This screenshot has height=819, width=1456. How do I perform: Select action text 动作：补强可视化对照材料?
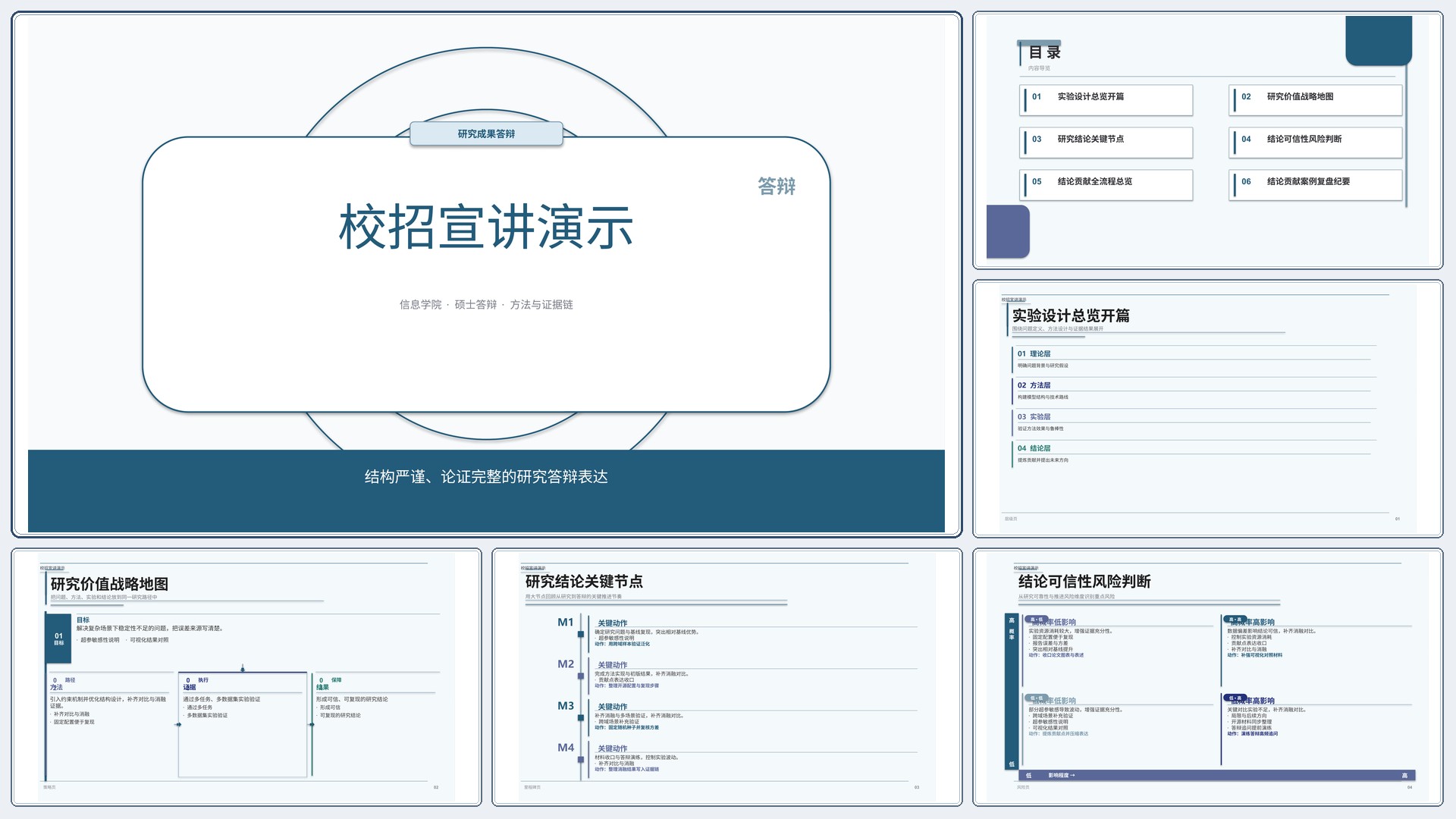[x=1255, y=655]
